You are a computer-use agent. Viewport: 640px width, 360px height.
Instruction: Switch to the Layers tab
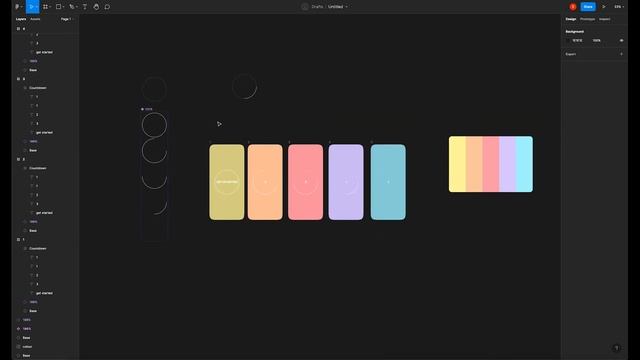point(21,19)
